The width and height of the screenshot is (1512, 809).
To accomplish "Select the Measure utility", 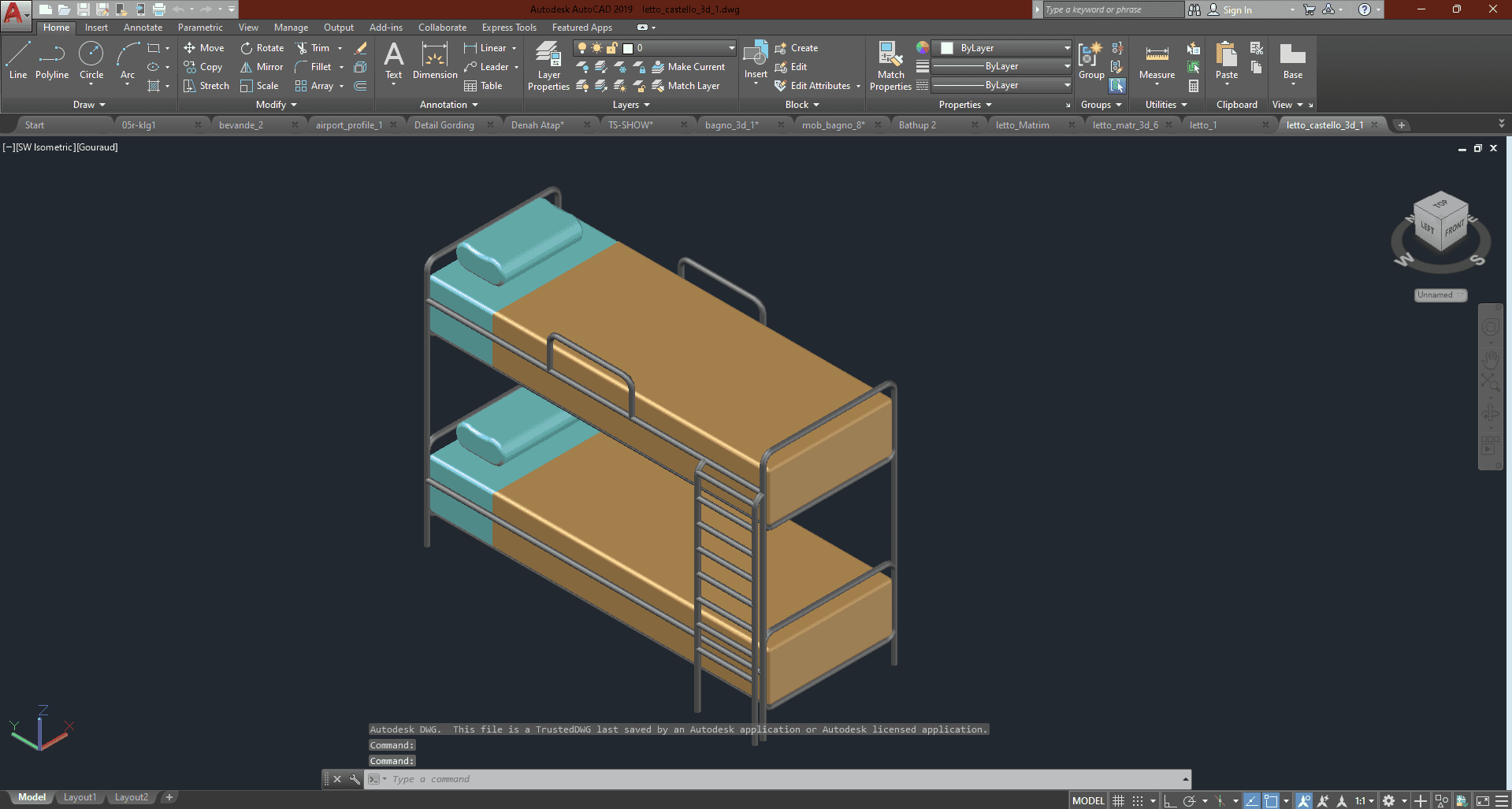I will (x=1157, y=61).
